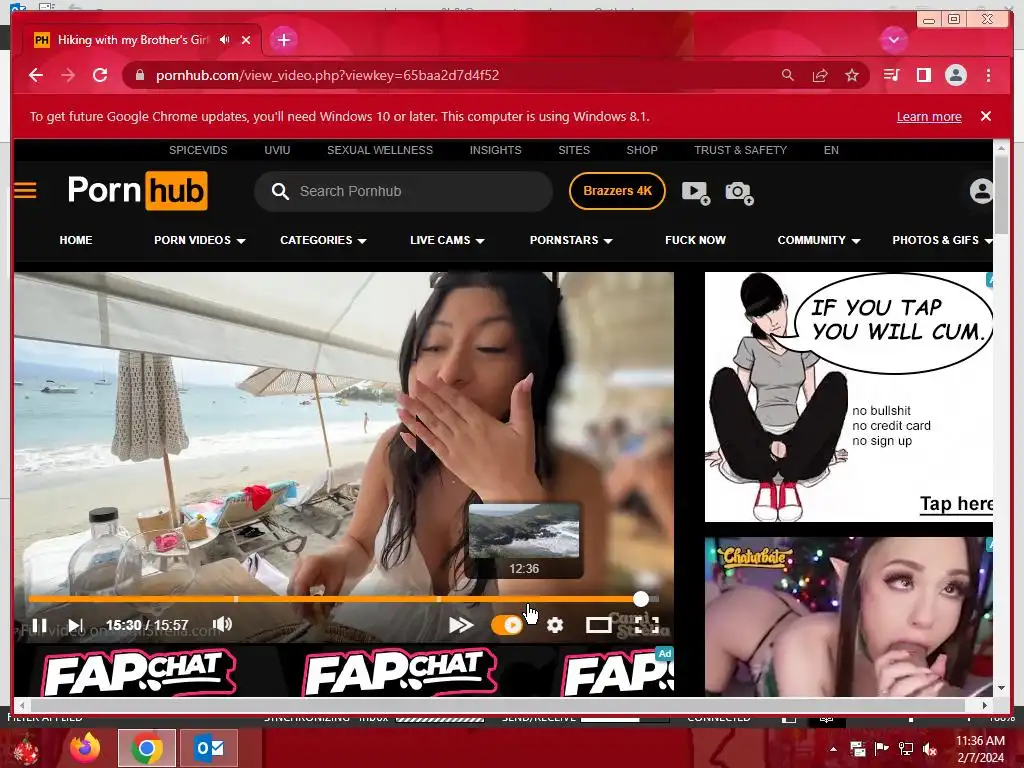Share this page from the address bar
This screenshot has width=1024, height=768.
click(x=820, y=75)
